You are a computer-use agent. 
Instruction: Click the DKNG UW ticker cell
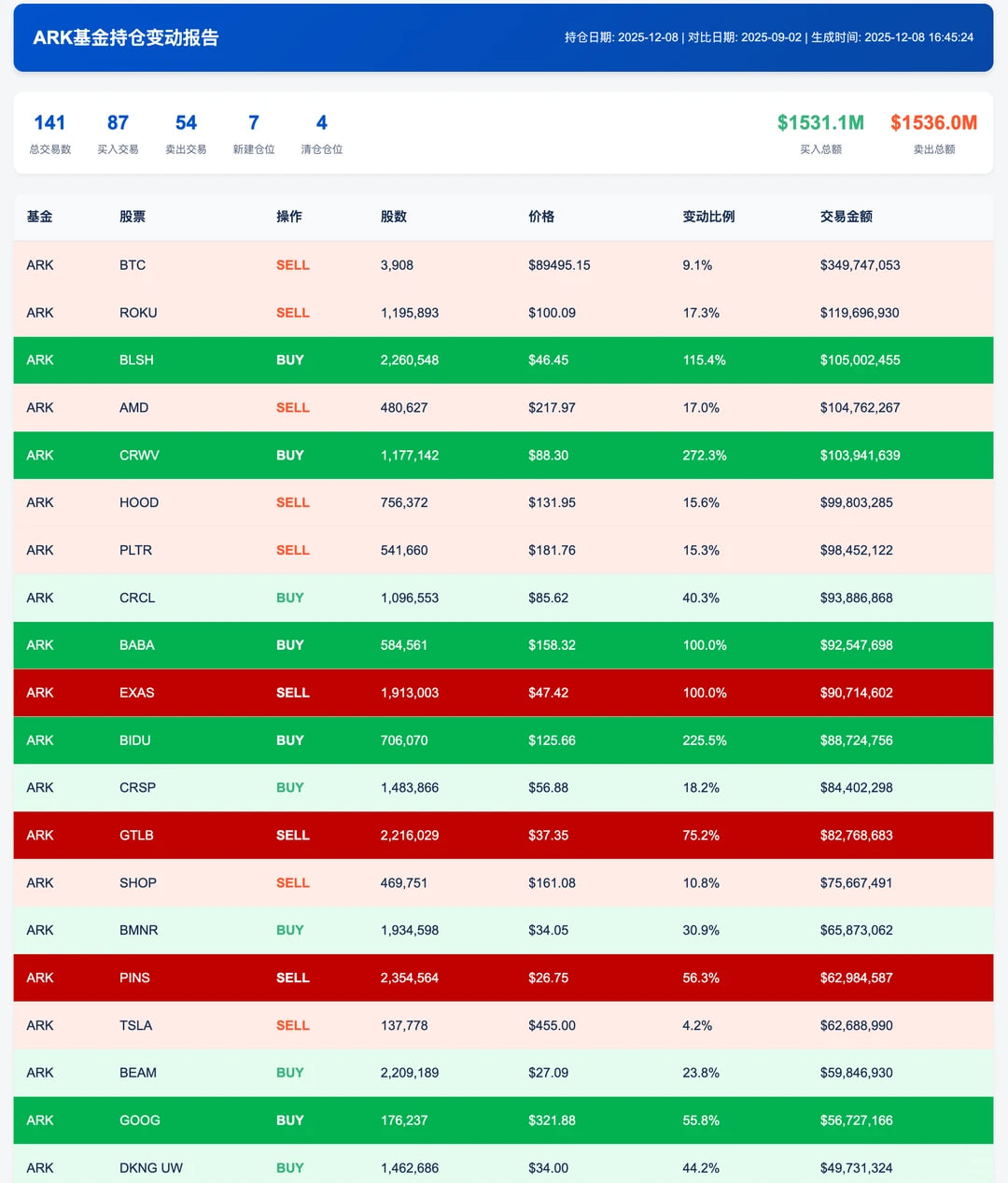click(x=151, y=1168)
